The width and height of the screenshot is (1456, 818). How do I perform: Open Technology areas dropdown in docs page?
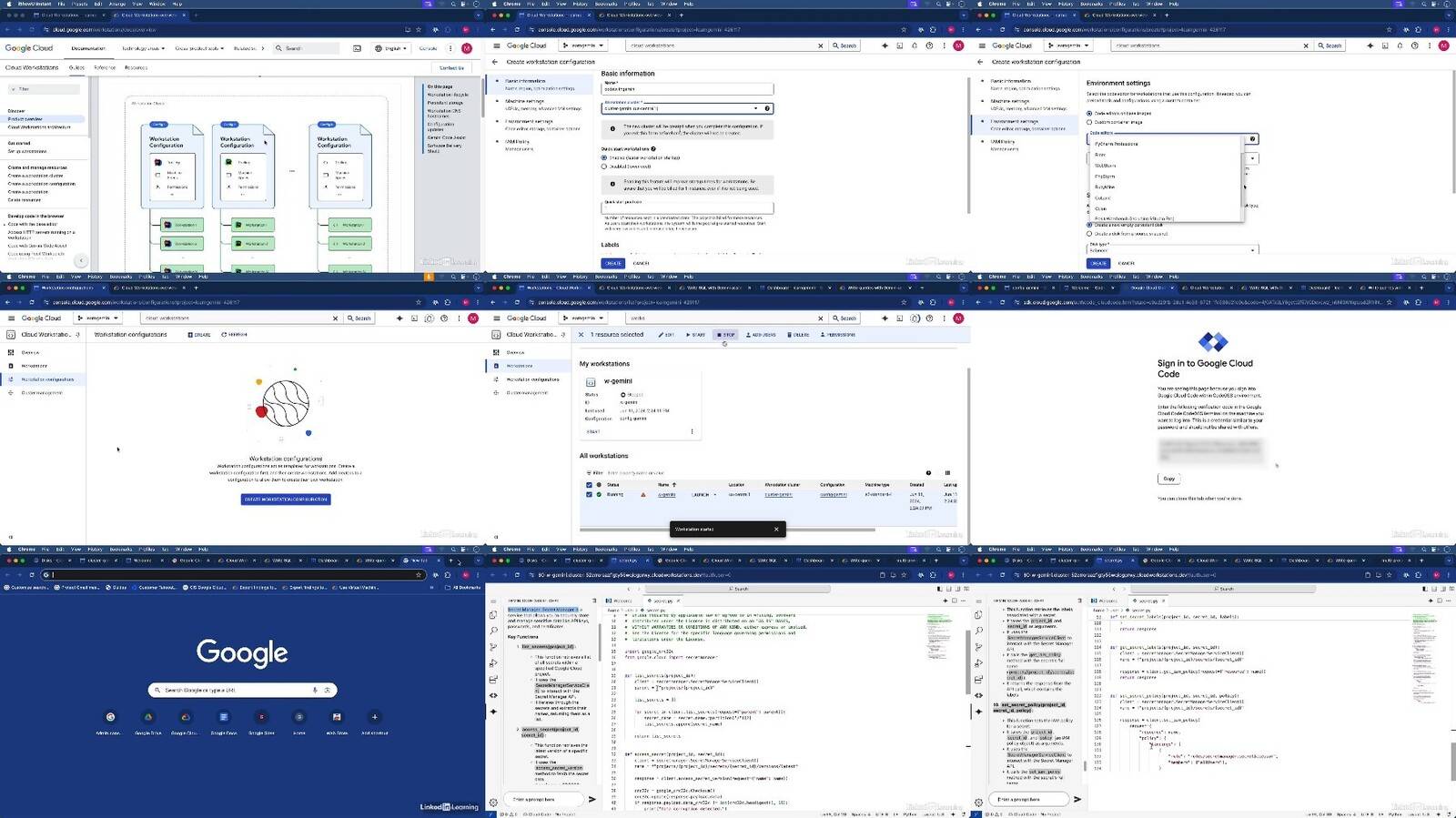pos(143,48)
